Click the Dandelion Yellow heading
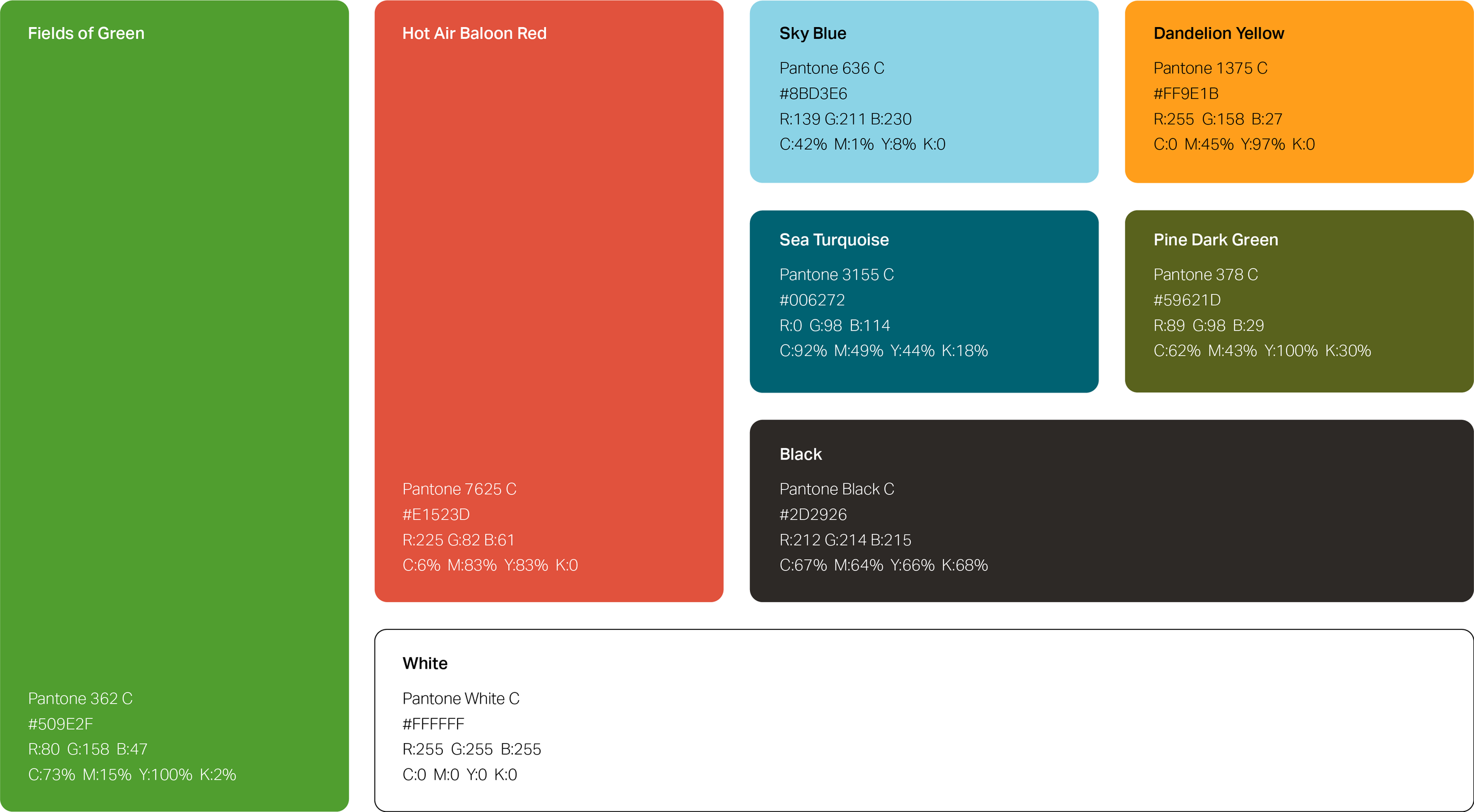 (1218, 34)
